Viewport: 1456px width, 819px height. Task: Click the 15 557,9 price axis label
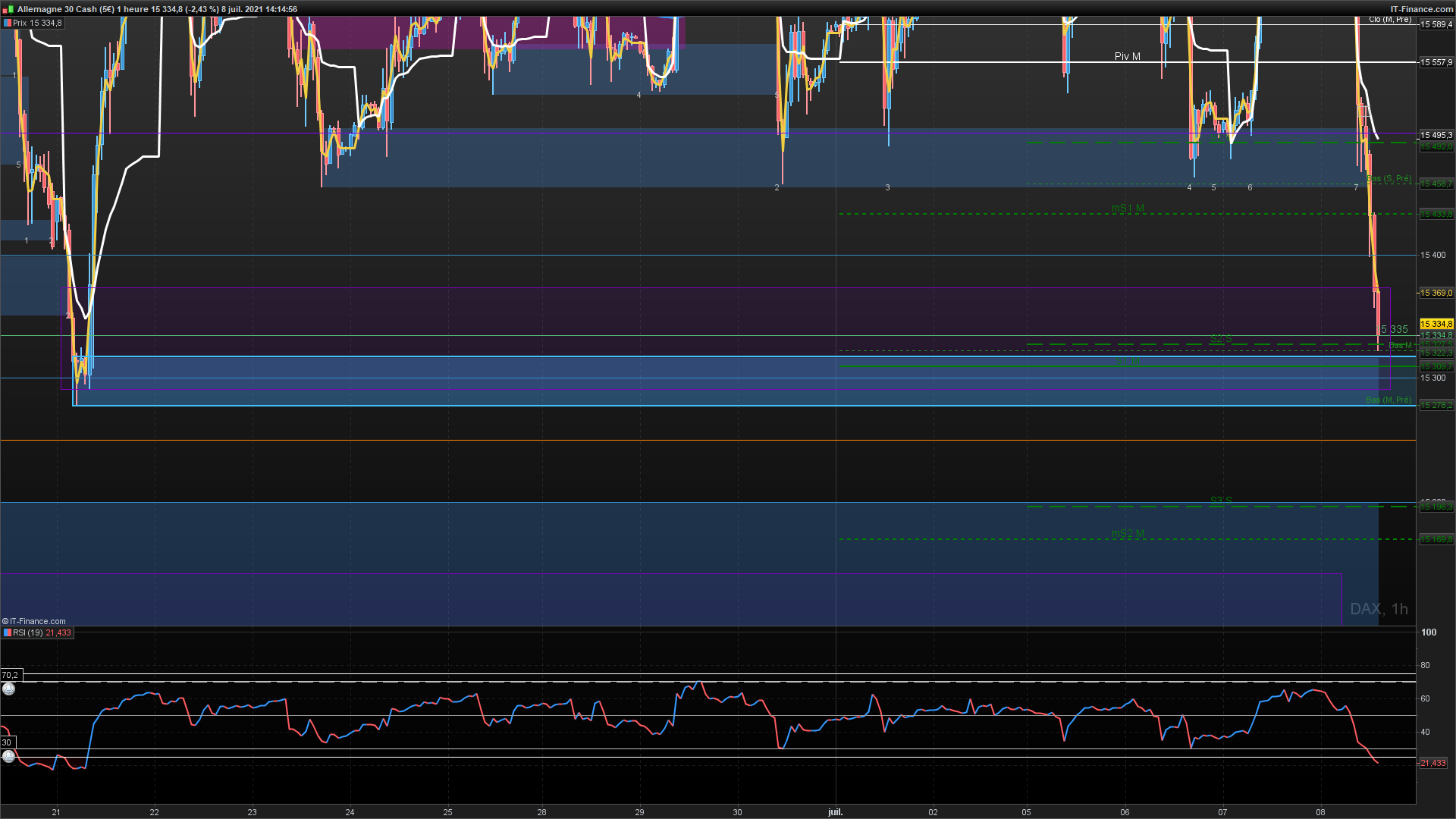(1436, 62)
